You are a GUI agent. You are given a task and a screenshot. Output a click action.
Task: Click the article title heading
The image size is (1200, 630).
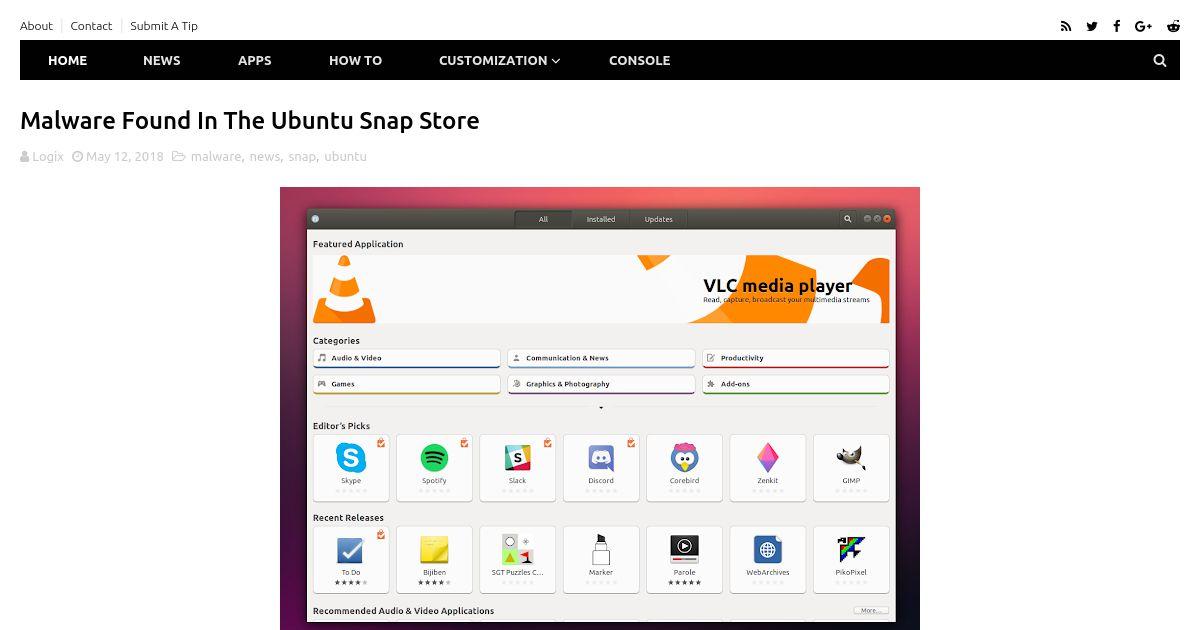(x=249, y=120)
